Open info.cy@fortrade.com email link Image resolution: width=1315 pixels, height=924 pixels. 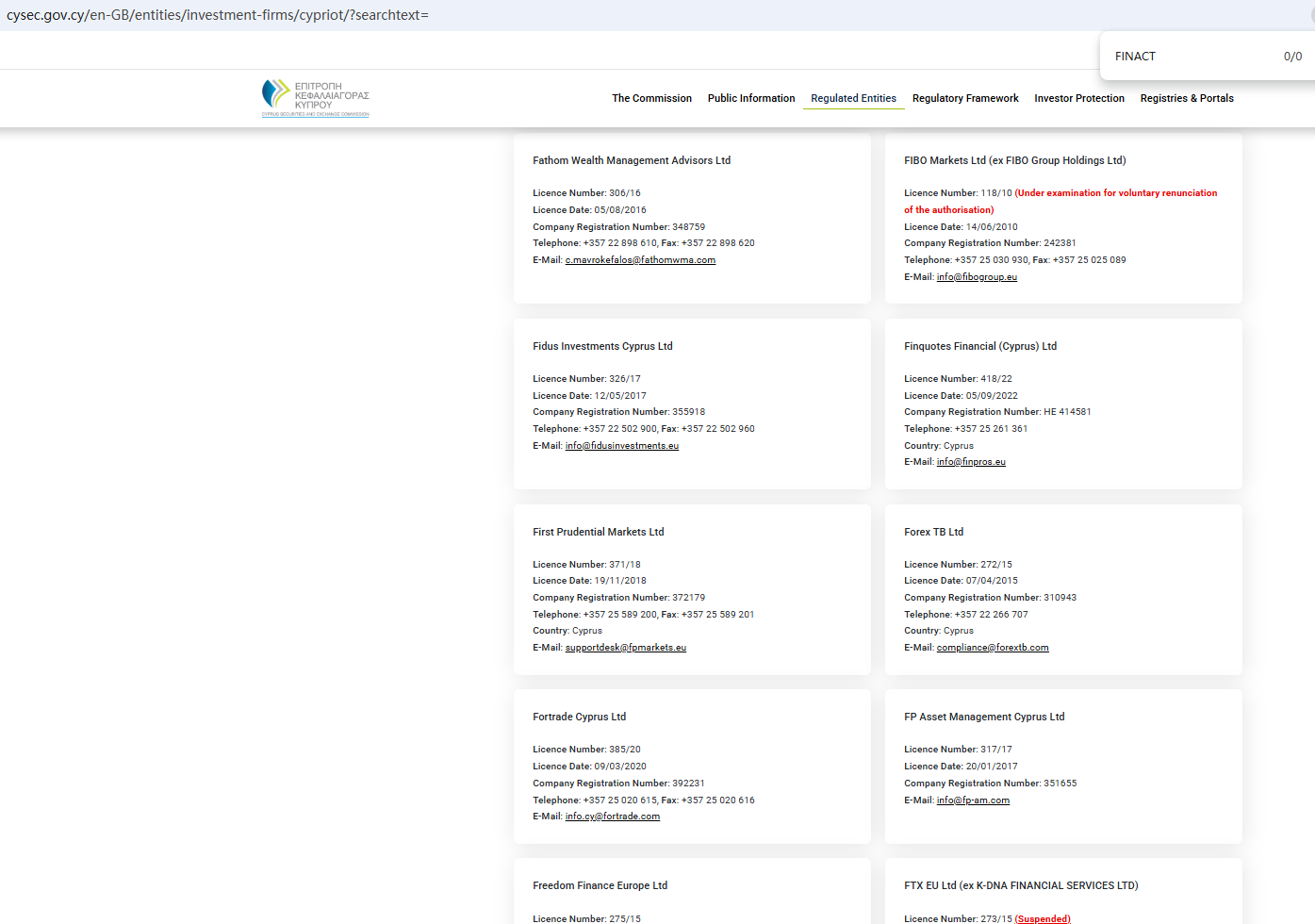point(612,817)
